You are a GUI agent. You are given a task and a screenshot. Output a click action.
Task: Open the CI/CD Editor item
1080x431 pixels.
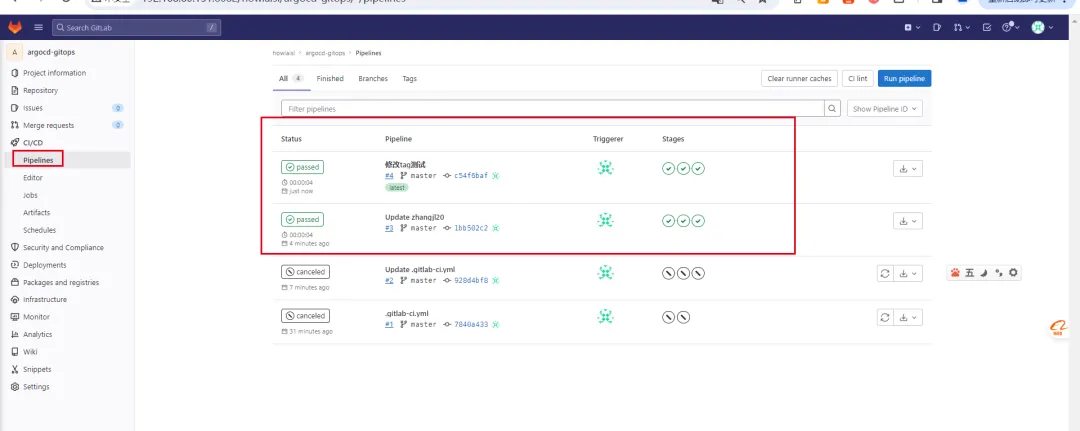pos(33,178)
